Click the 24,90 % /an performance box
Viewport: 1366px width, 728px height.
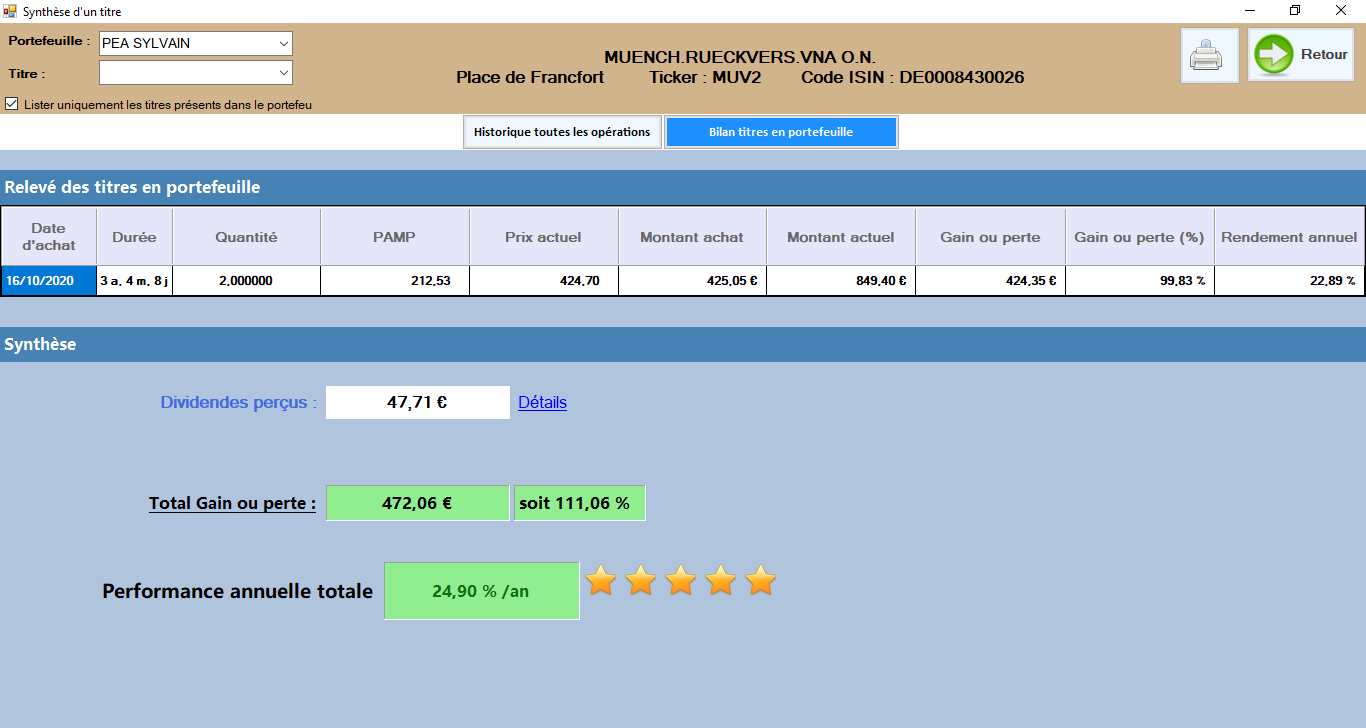[481, 591]
